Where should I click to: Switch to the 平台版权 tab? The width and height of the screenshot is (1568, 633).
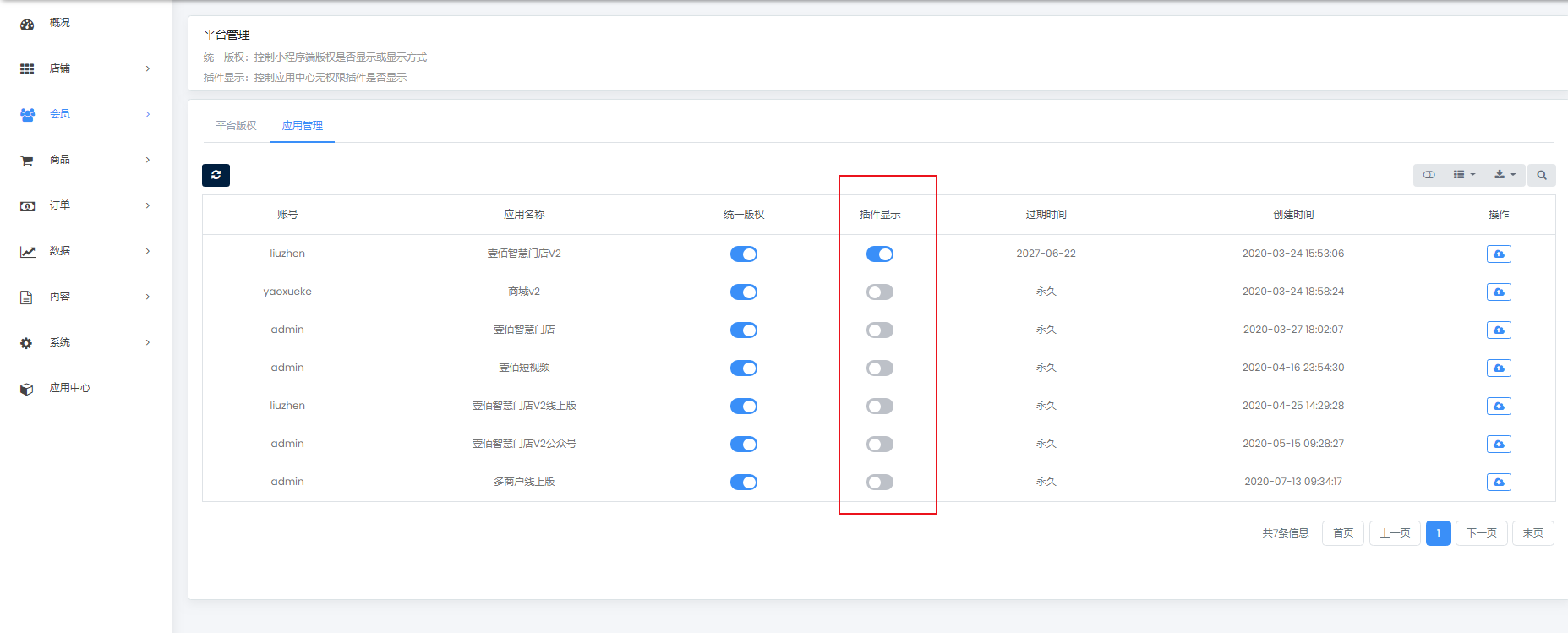(x=236, y=126)
